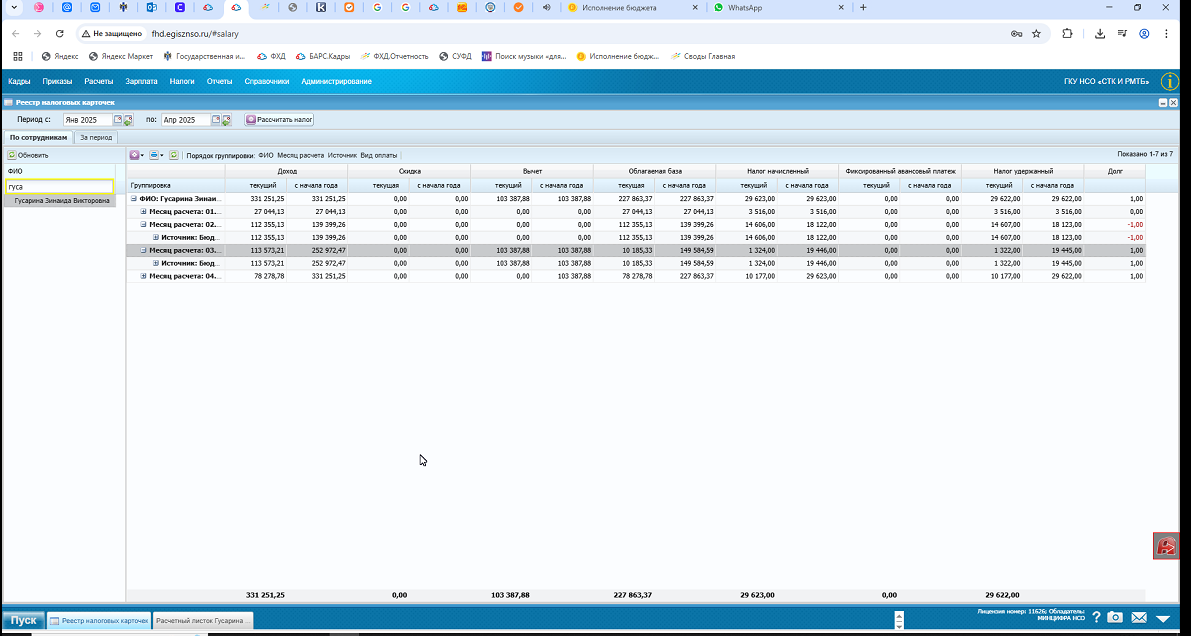The image size is (1191, 636).
Task: Expand the Месяц расчета: 01 row
Action: (x=144, y=211)
